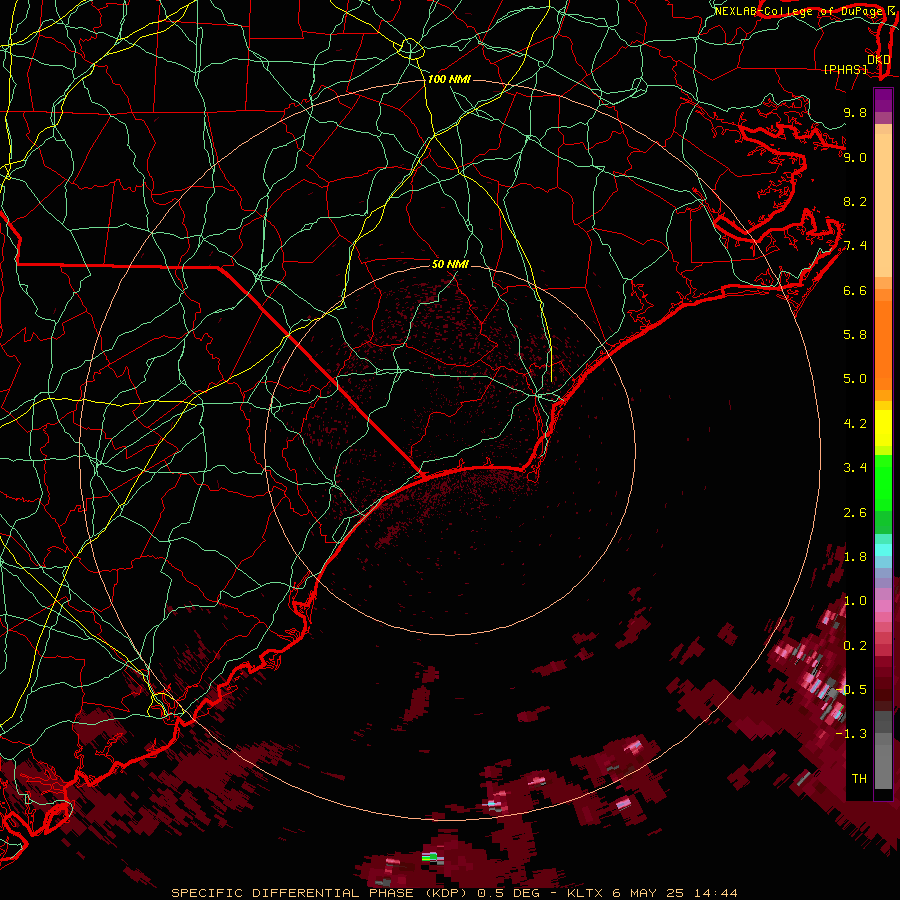Viewport: 900px width, 900px height.
Task: Click the 2.6 scale value
Action: point(855,513)
